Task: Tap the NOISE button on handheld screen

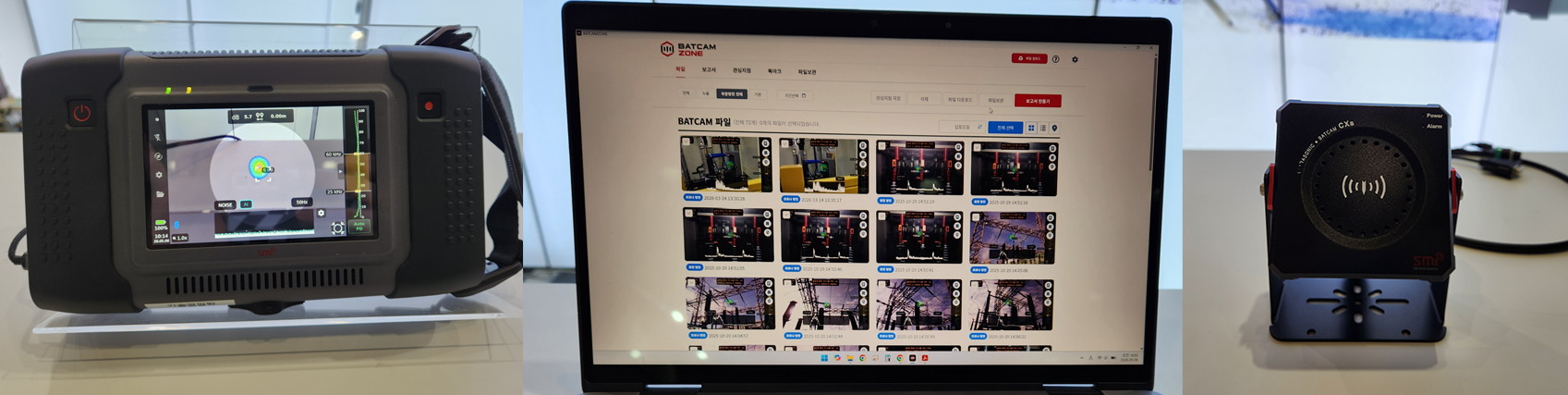Action: [225, 204]
